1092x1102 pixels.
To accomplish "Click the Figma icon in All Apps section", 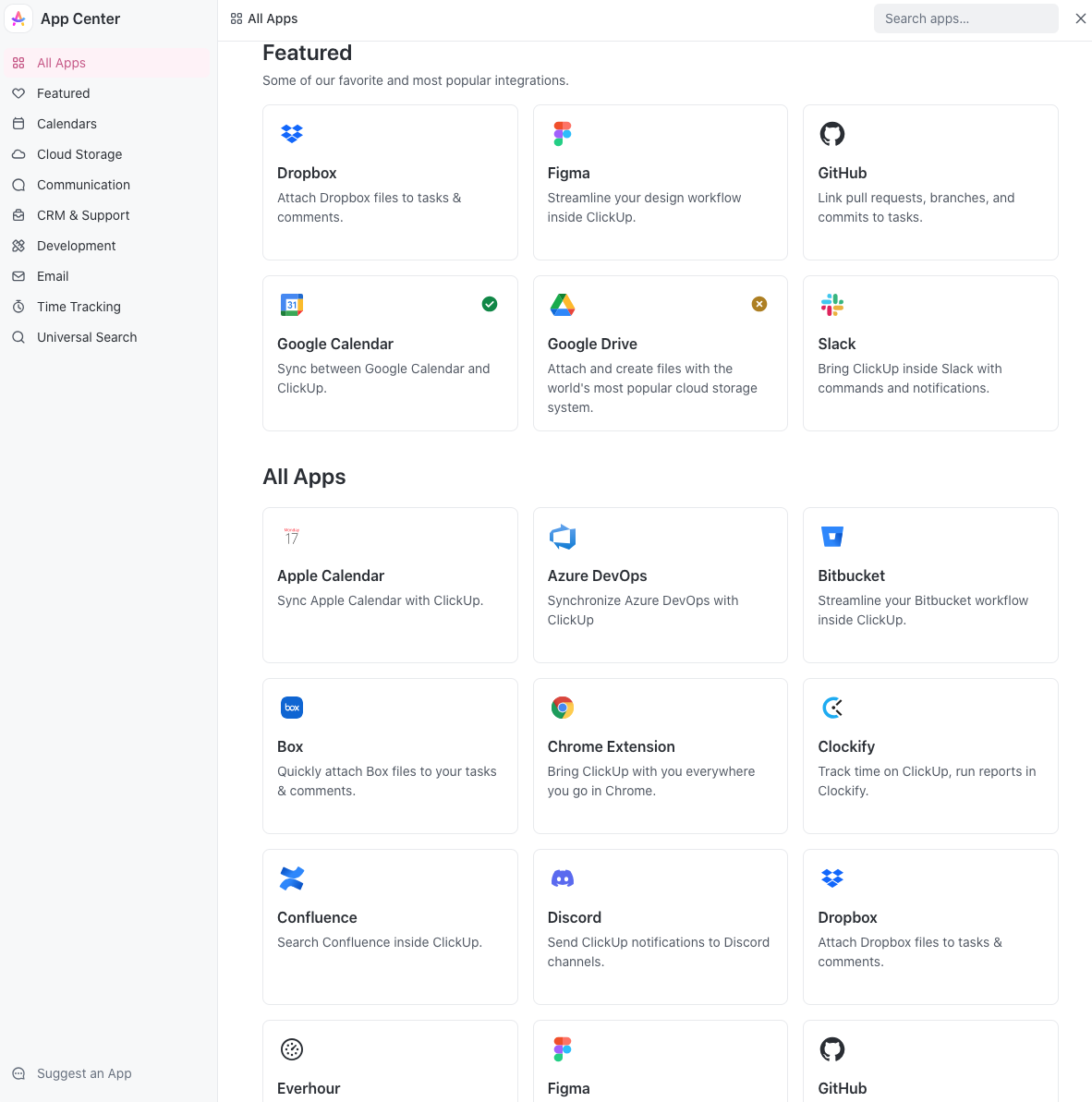I will coord(562,1048).
